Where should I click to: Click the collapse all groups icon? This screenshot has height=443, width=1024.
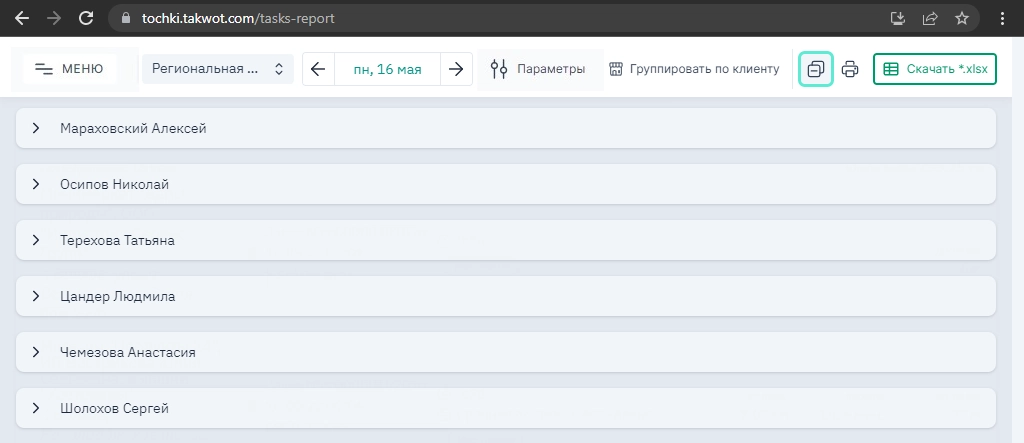point(815,69)
